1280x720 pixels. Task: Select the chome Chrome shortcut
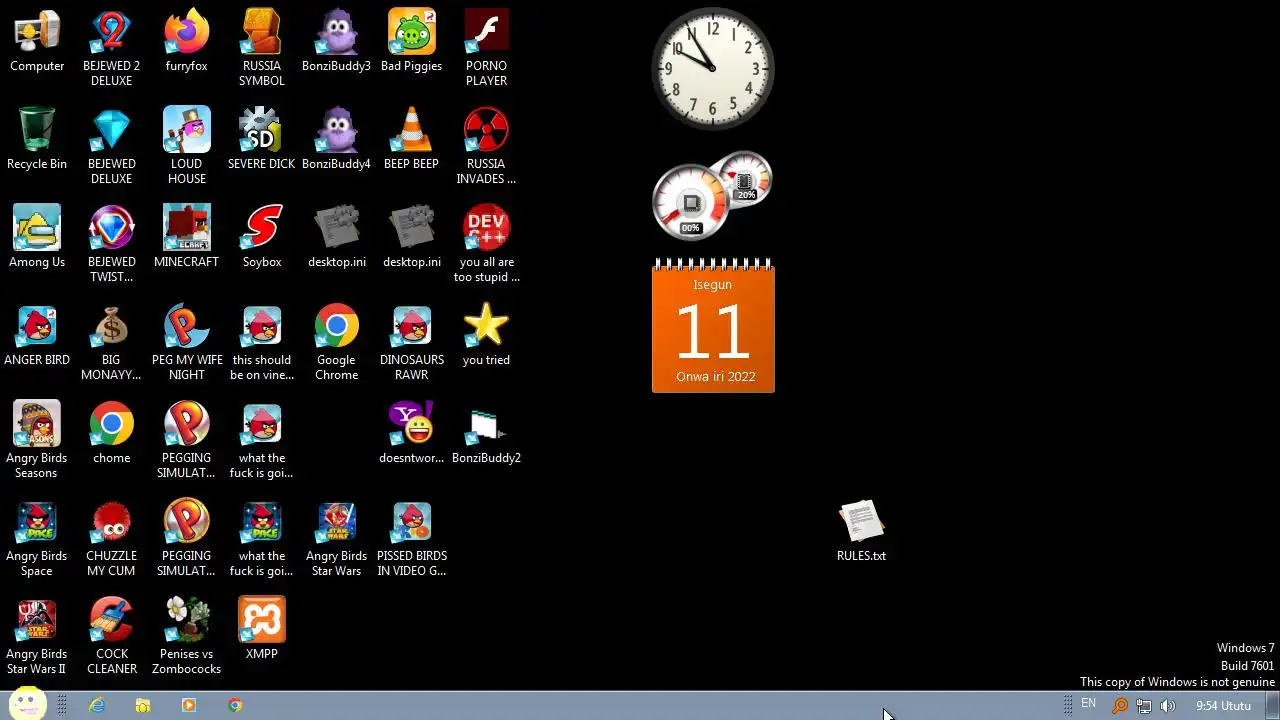coord(112,434)
